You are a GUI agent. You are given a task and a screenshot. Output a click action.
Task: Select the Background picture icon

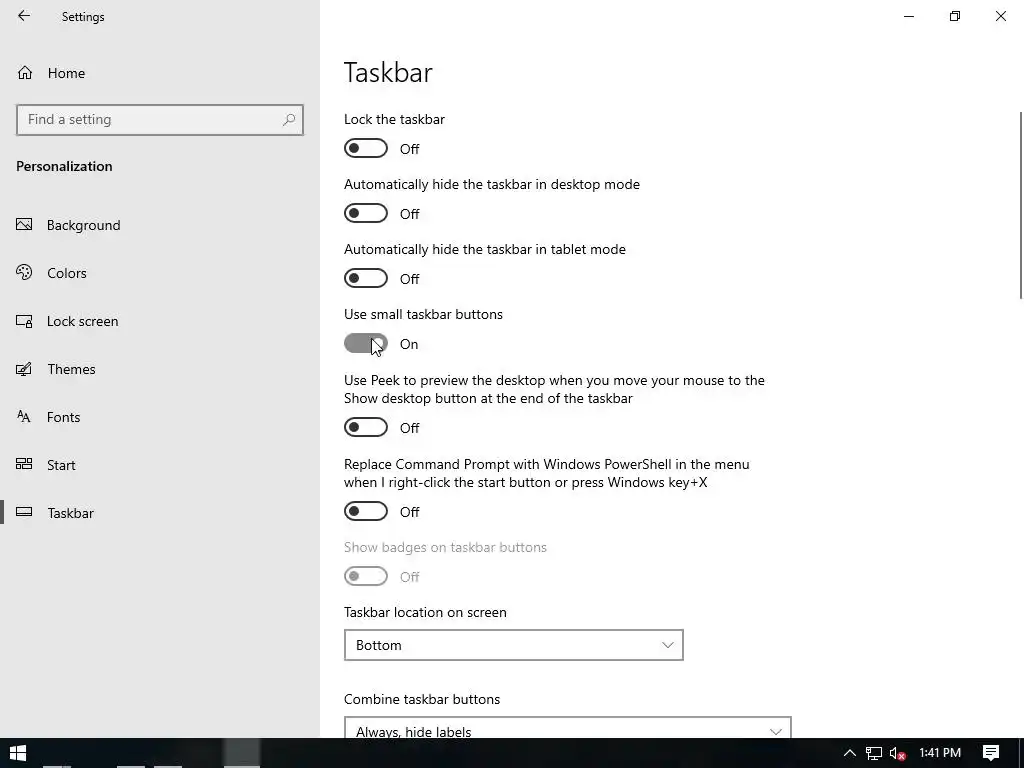pos(24,225)
